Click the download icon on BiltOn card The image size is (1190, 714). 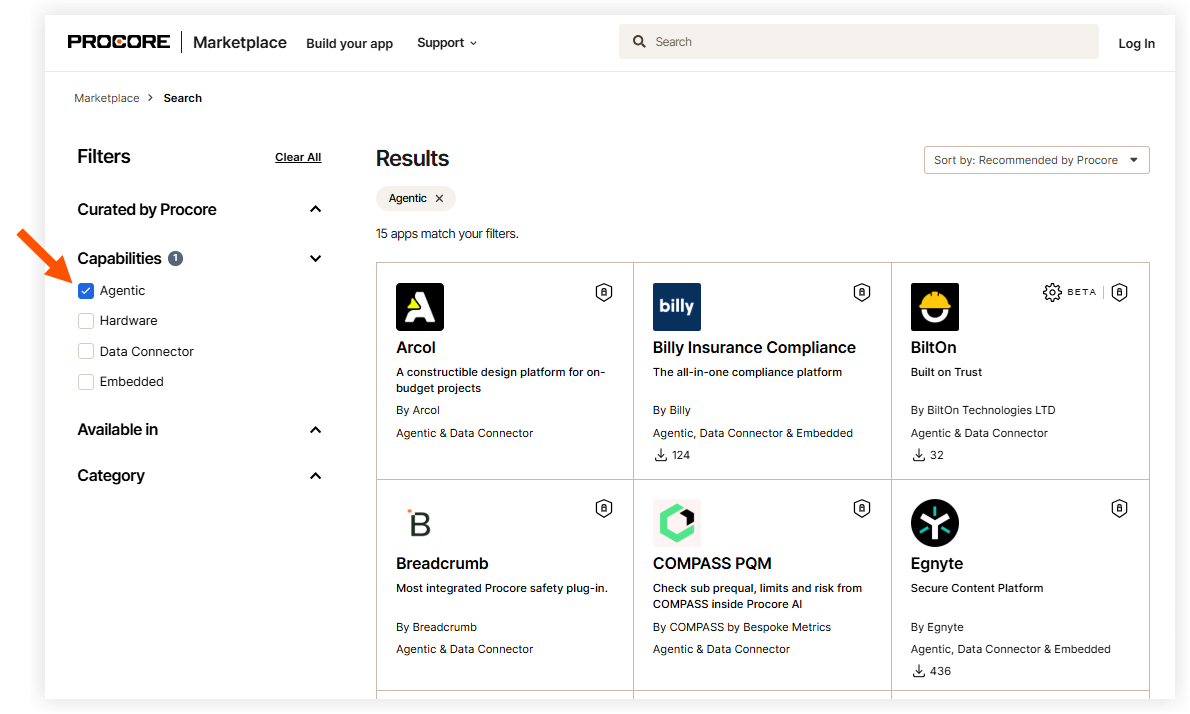tap(918, 455)
